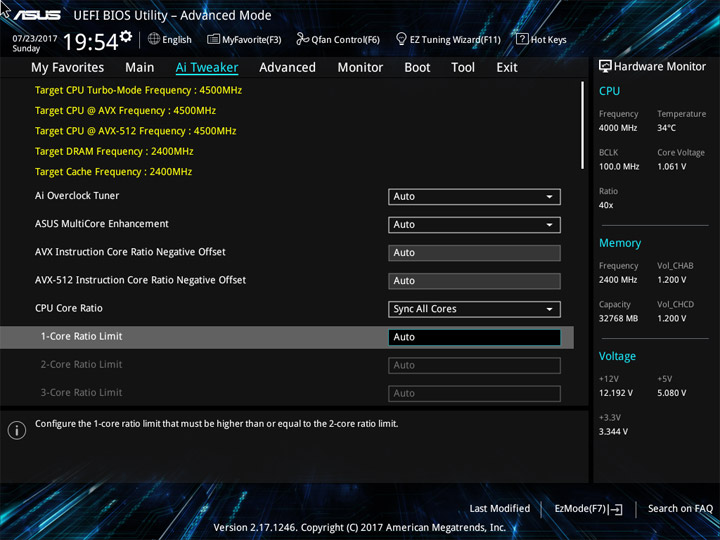The width and height of the screenshot is (720, 540).
Task: Click the settings list scrollbar
Action: (582, 125)
